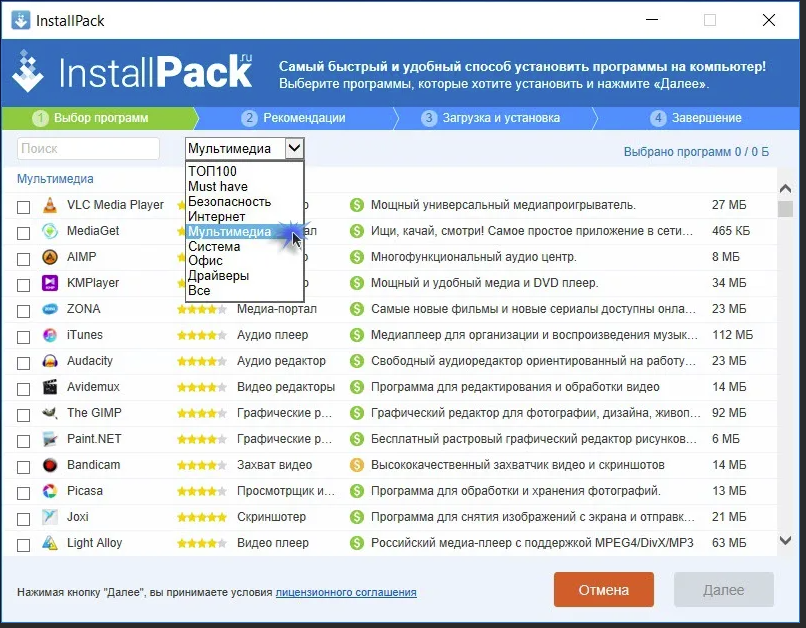Collapse the category dropdown using its arrow
This screenshot has width=806, height=628.
[294, 149]
